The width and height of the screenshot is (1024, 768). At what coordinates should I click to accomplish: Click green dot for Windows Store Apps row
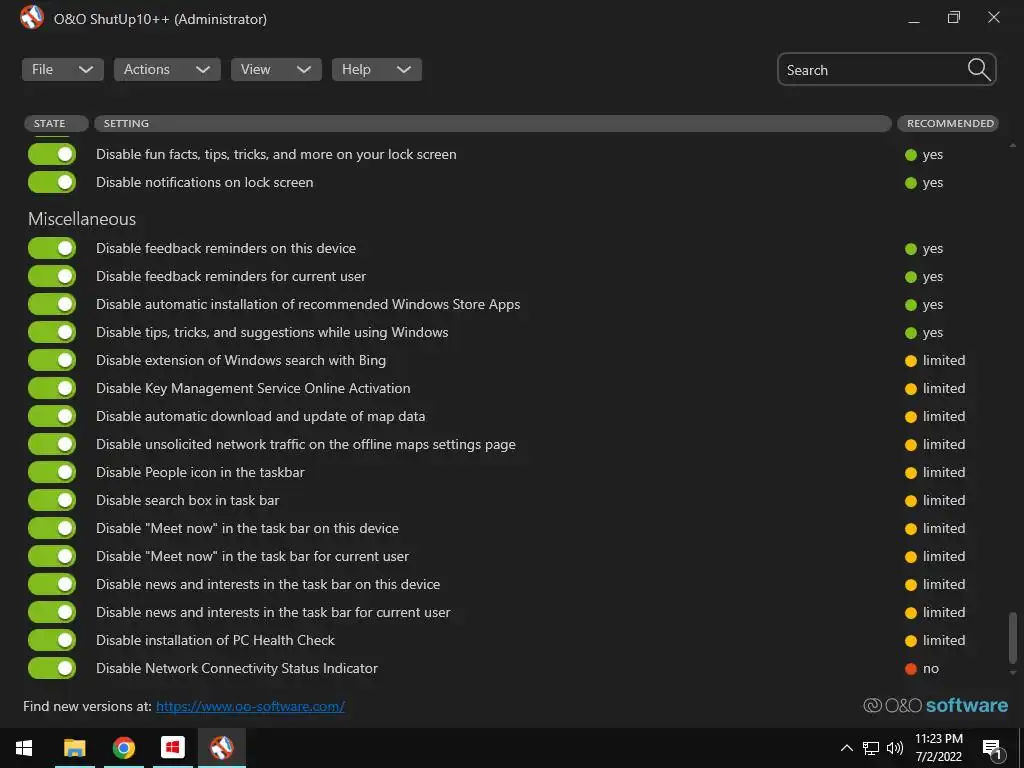[x=911, y=305]
